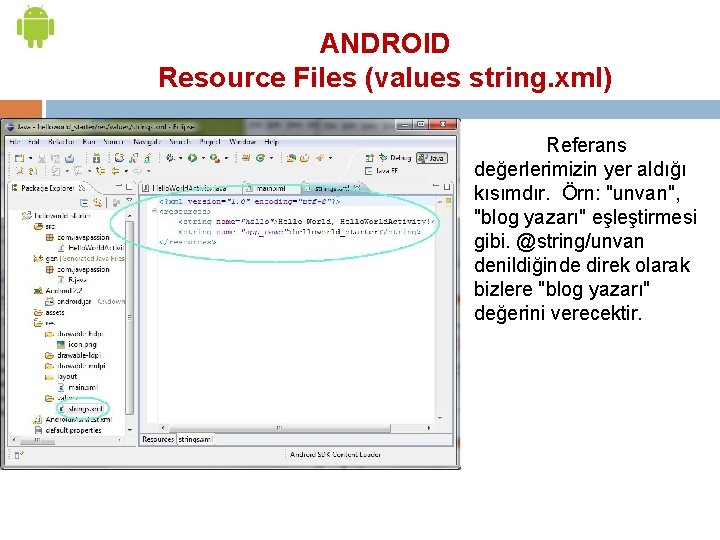
Task: Switch to the HelloWorldActivity.java editor tab
Action: (x=190, y=188)
